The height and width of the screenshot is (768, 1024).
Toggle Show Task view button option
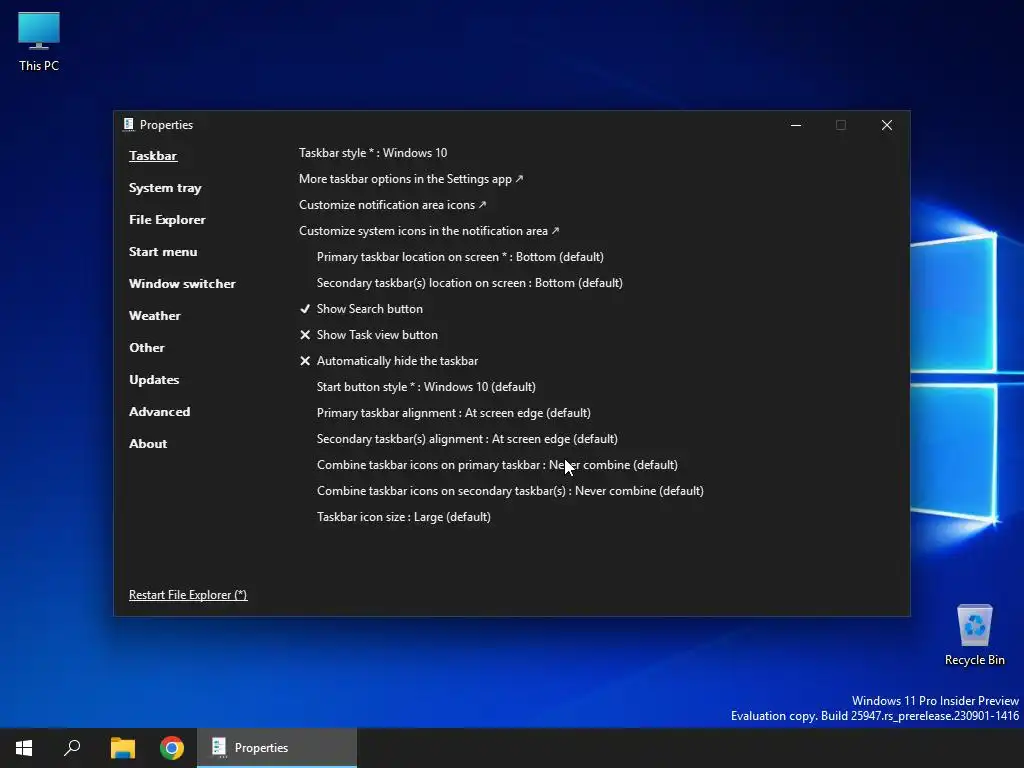click(x=369, y=335)
